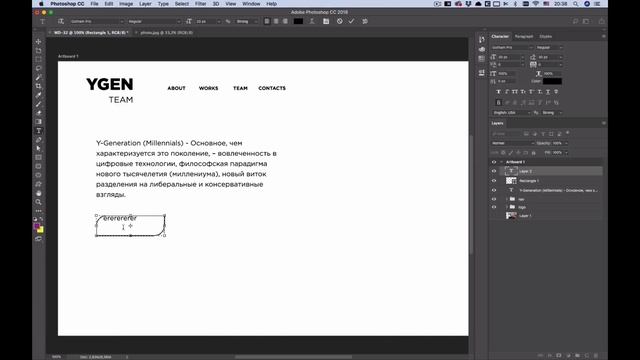The height and width of the screenshot is (360, 640).
Task: Hide the logo group layer
Action: [494, 207]
